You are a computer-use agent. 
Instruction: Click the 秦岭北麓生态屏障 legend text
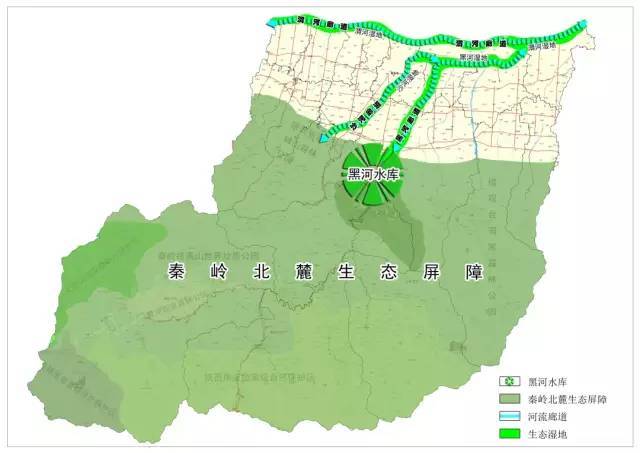point(567,399)
